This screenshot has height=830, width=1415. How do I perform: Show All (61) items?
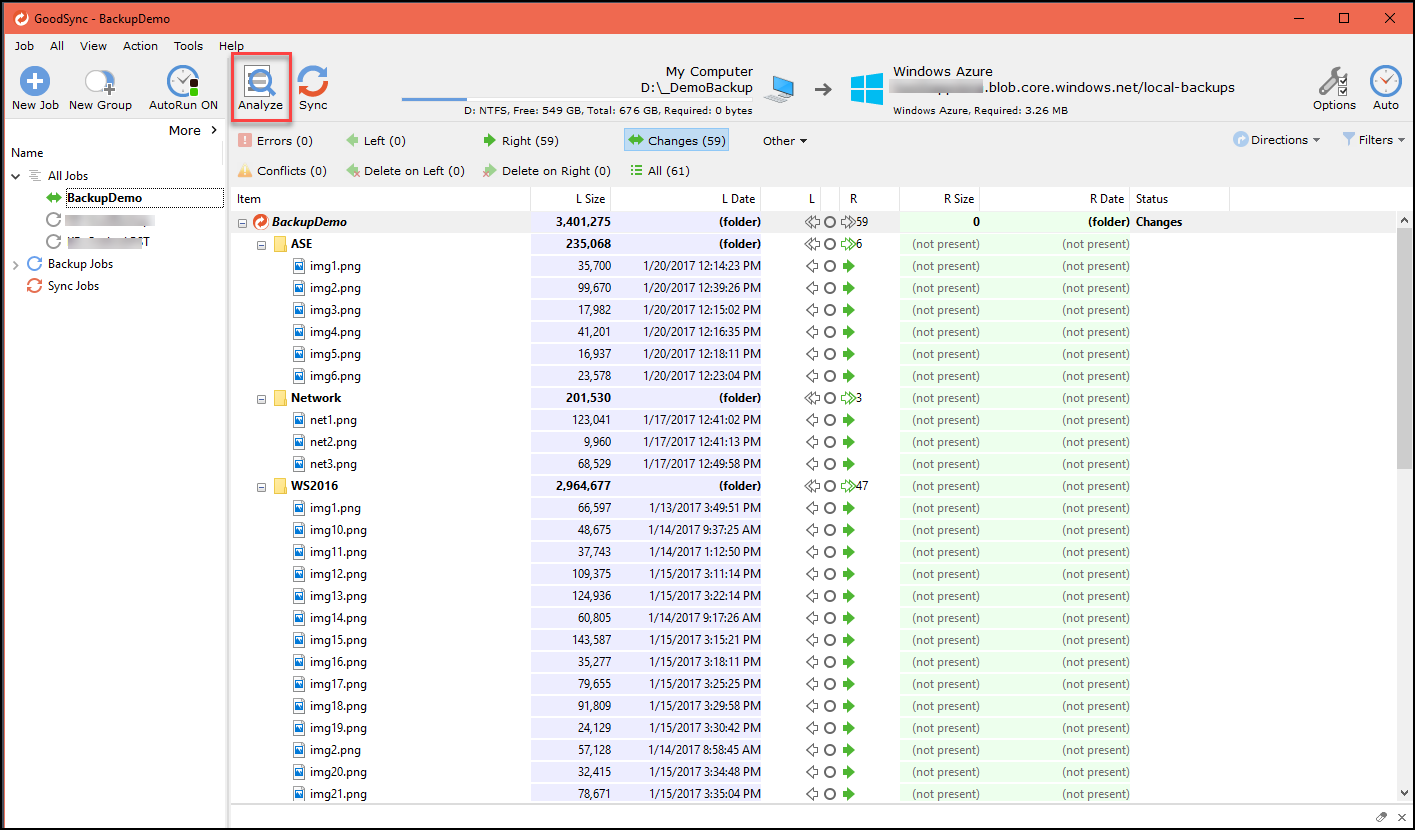(660, 171)
